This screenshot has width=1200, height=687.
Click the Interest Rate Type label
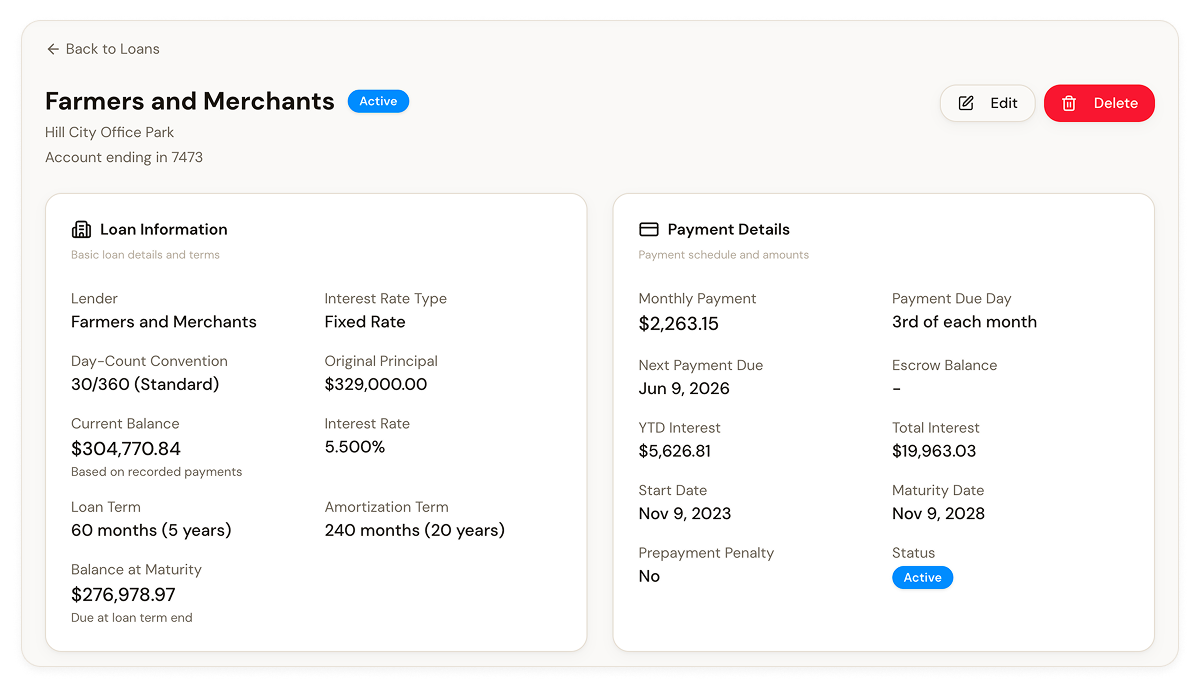coord(386,298)
